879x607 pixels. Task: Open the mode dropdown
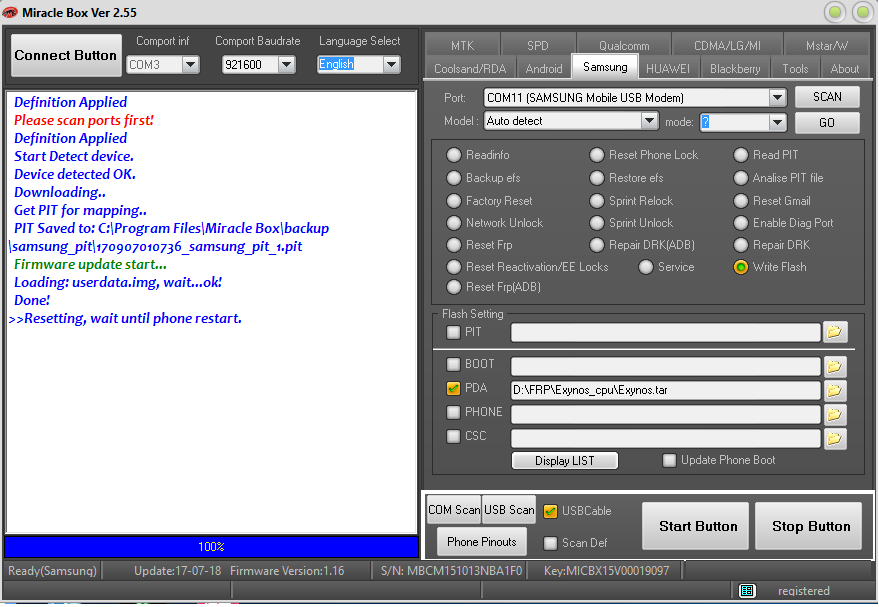point(777,122)
